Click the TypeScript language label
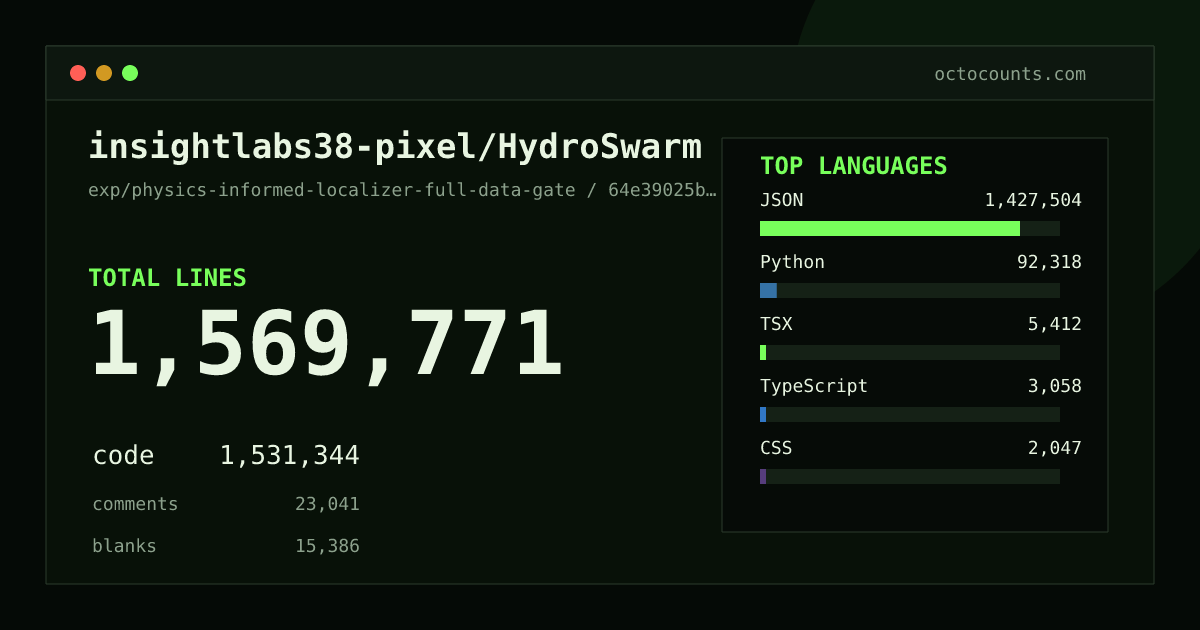The width and height of the screenshot is (1200, 630). 814,386
